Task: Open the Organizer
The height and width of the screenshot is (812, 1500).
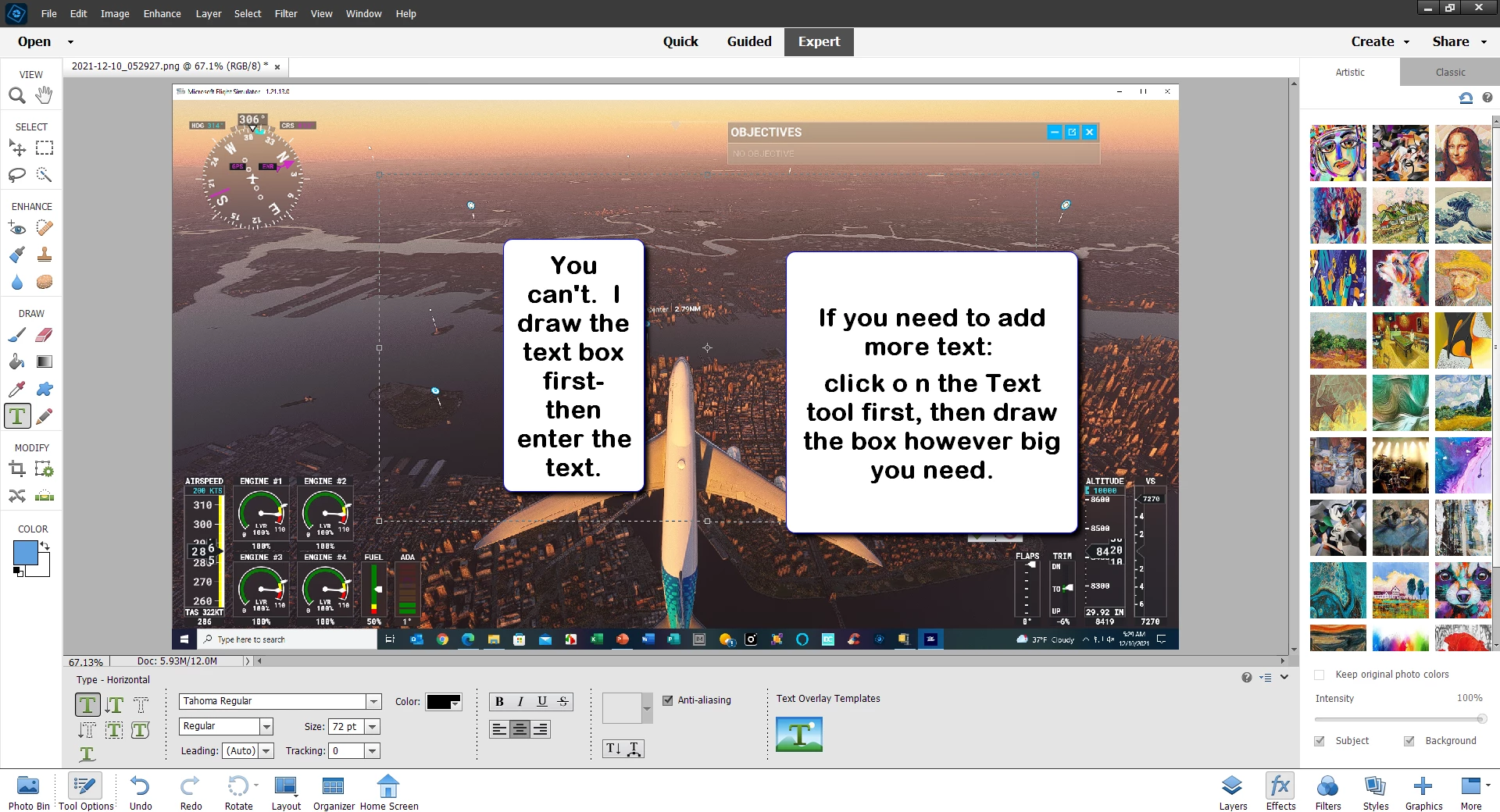Action: pyautogui.click(x=334, y=792)
